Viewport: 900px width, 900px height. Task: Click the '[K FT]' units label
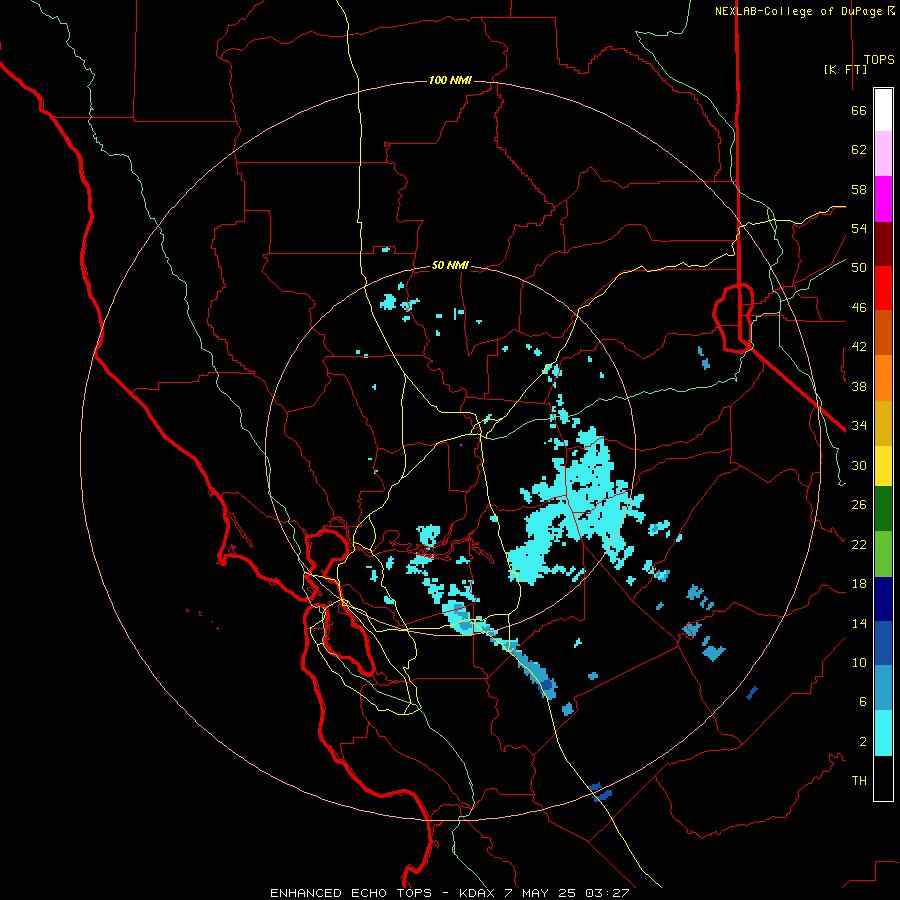(845, 70)
